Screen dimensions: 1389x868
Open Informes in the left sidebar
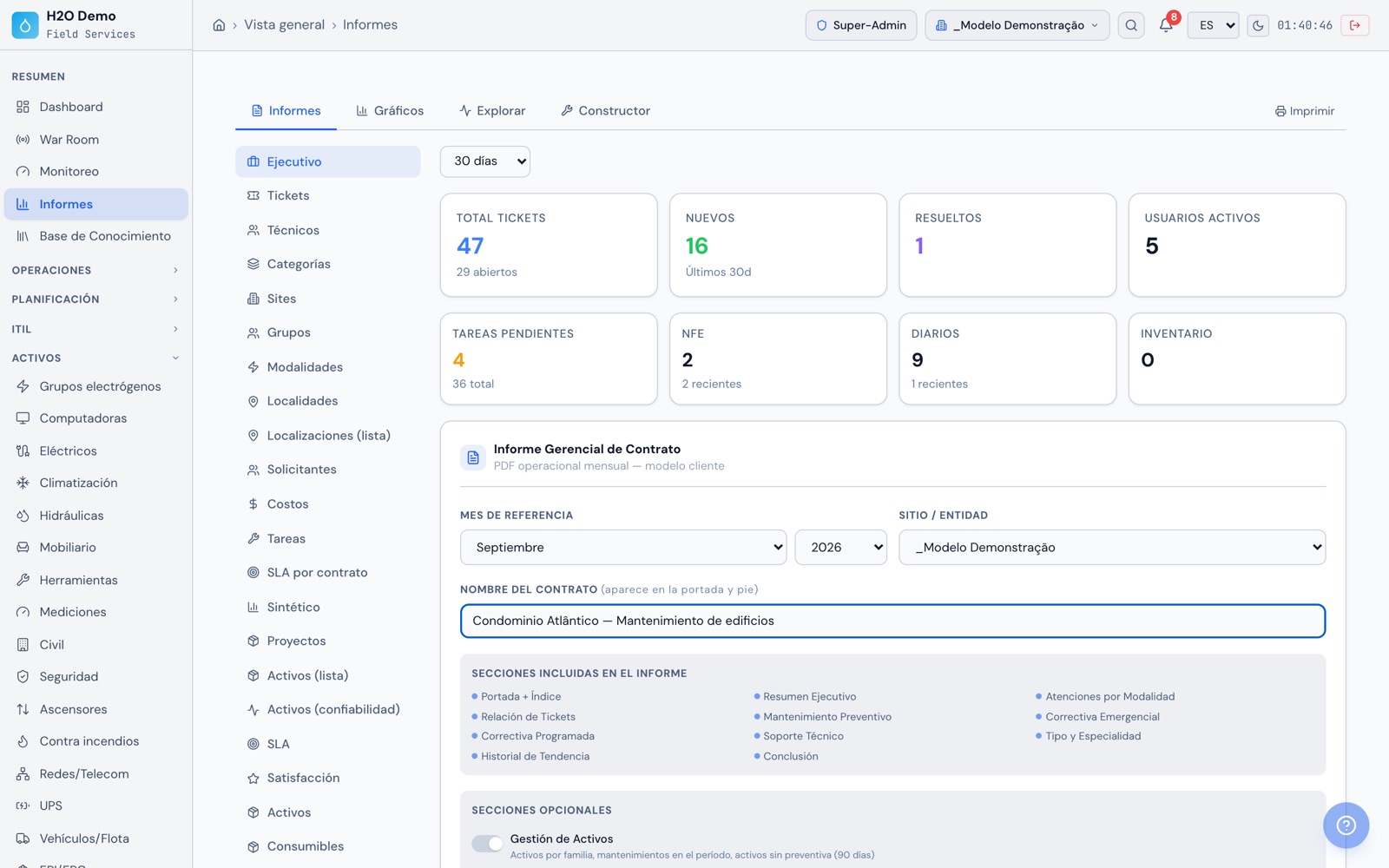point(96,204)
